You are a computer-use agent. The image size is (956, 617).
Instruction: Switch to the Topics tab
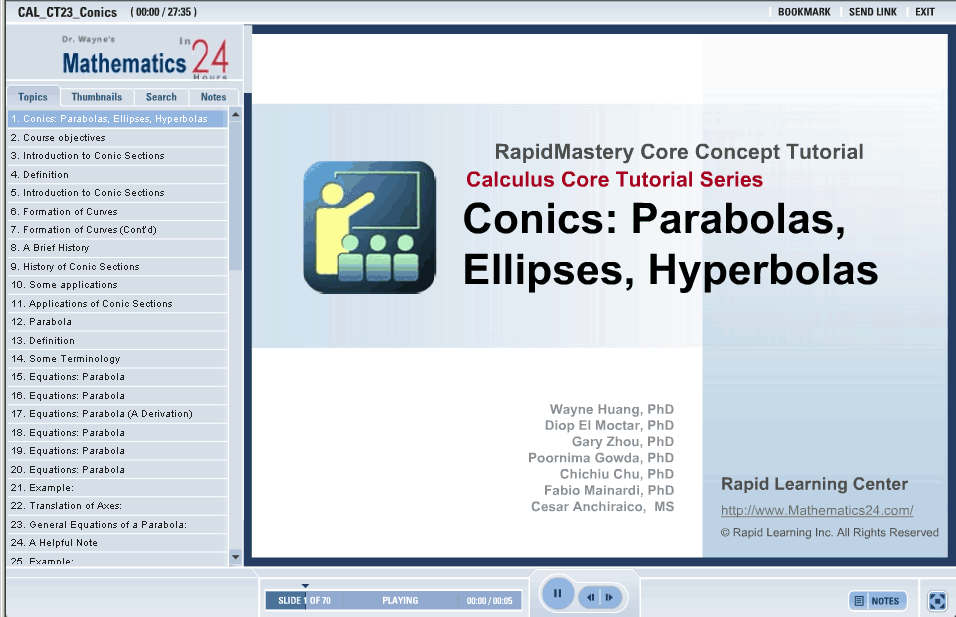33,97
